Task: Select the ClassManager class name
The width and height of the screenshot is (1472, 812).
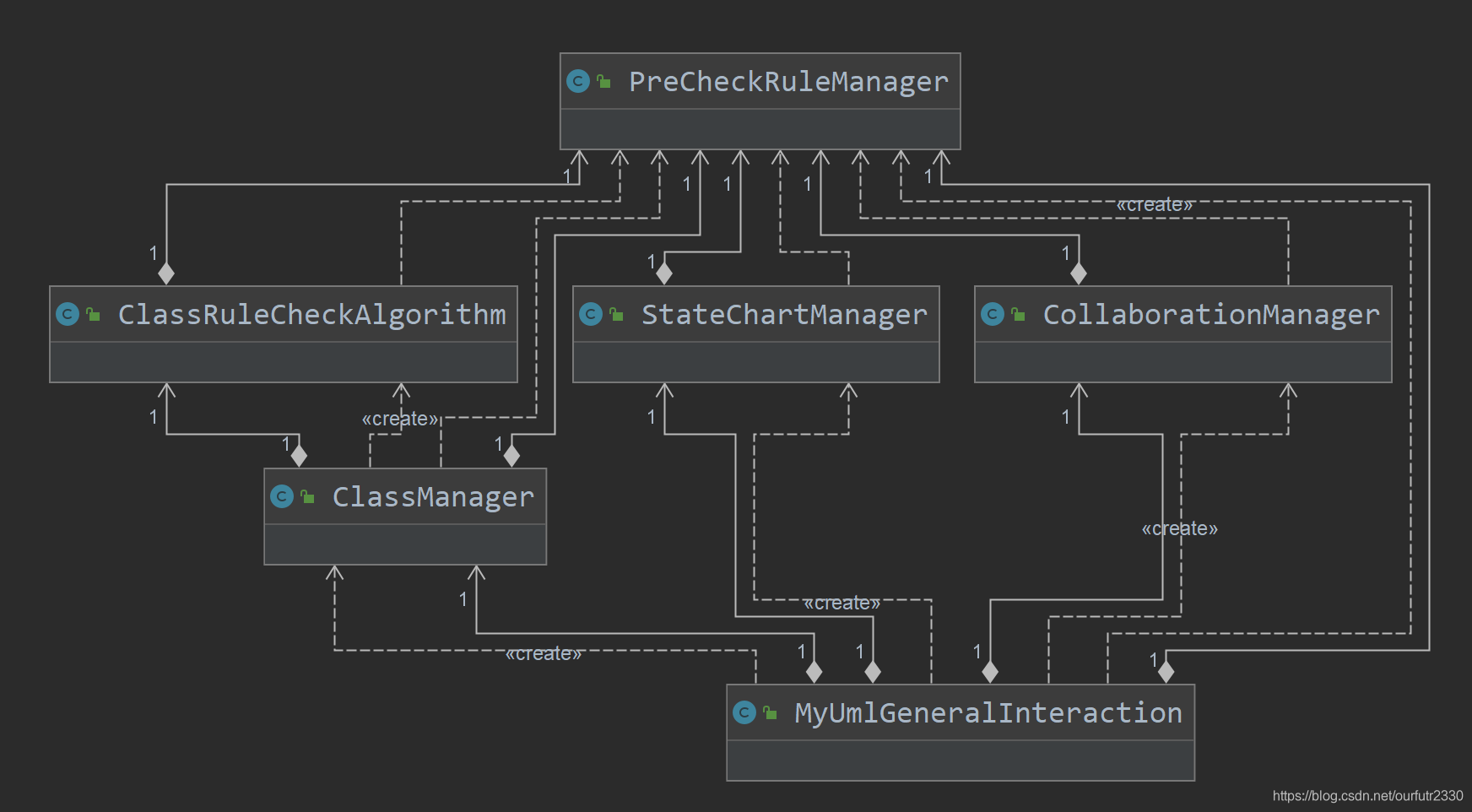Action: [433, 497]
